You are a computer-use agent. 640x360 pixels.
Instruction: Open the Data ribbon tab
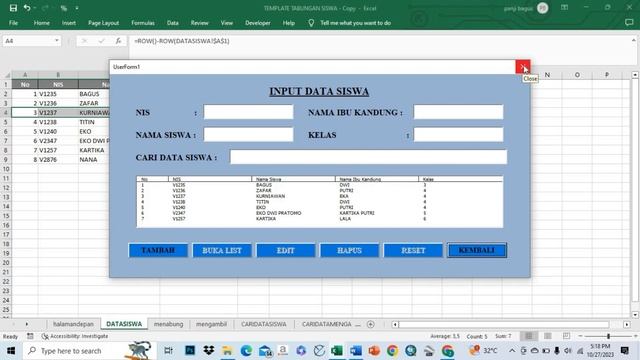tap(173, 23)
